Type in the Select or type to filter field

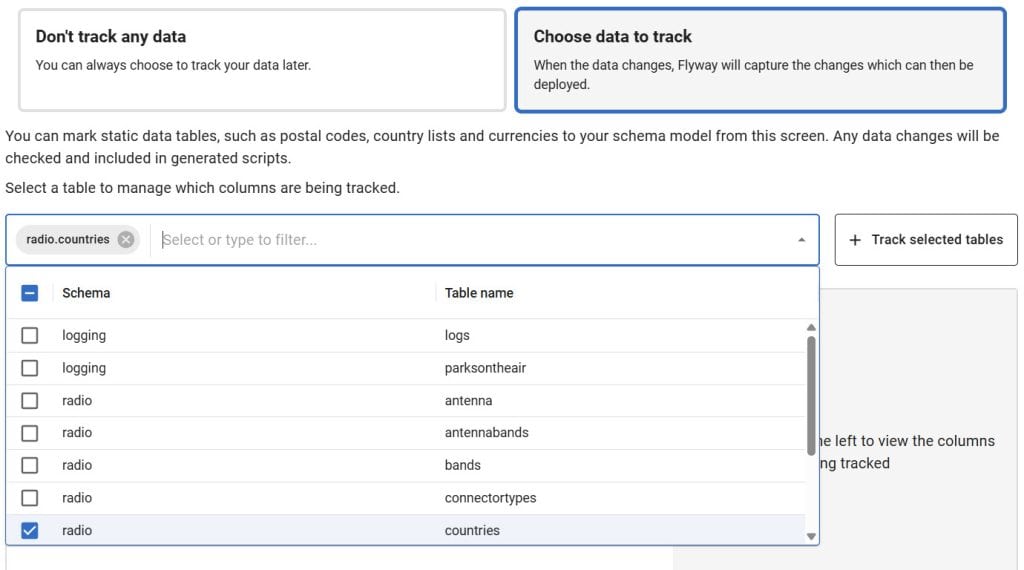coord(470,240)
